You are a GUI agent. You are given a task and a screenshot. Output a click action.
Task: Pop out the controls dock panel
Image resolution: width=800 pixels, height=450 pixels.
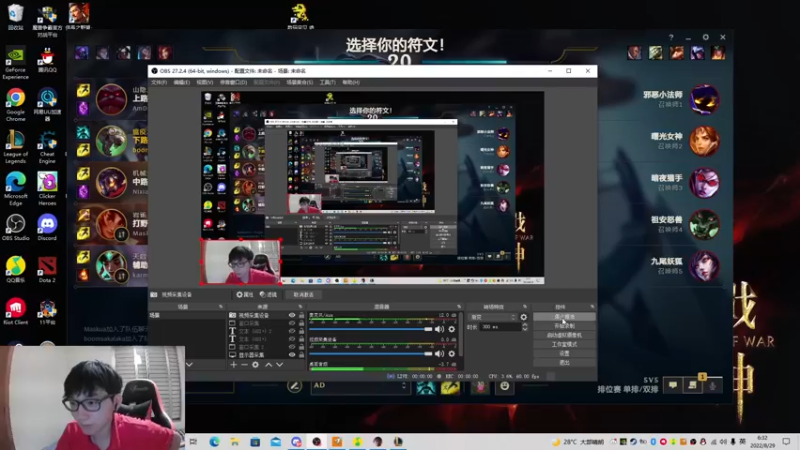click(592, 307)
